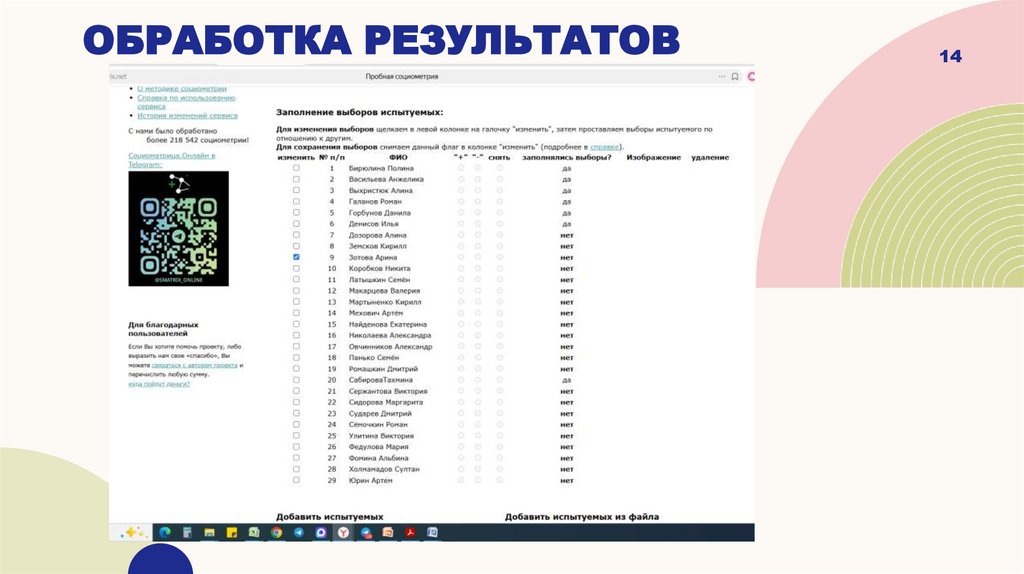Open the browser three-dots page menu
Screen dimensions: 1024x574
click(x=722, y=76)
